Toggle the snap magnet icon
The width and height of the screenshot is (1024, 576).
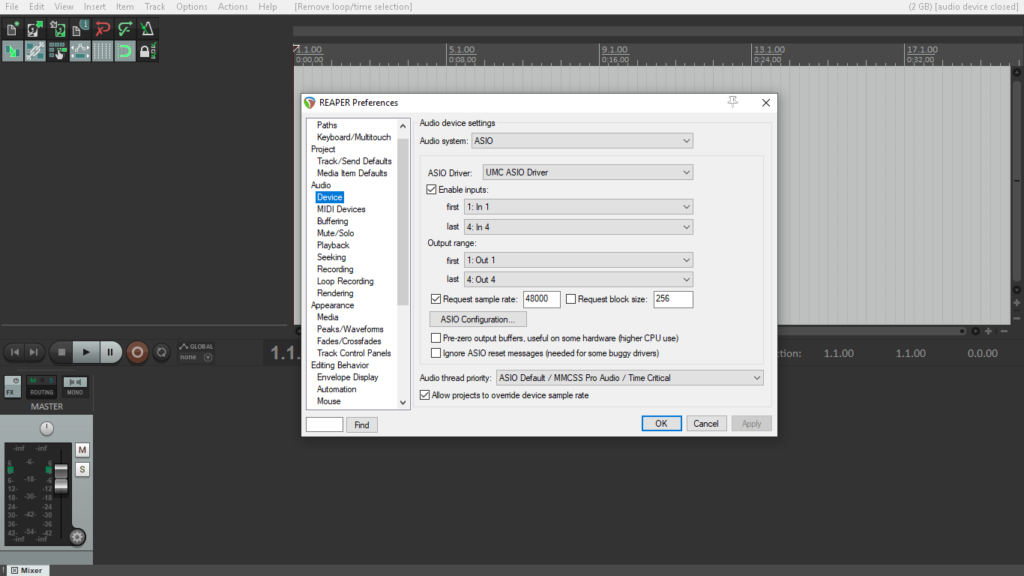pos(125,51)
